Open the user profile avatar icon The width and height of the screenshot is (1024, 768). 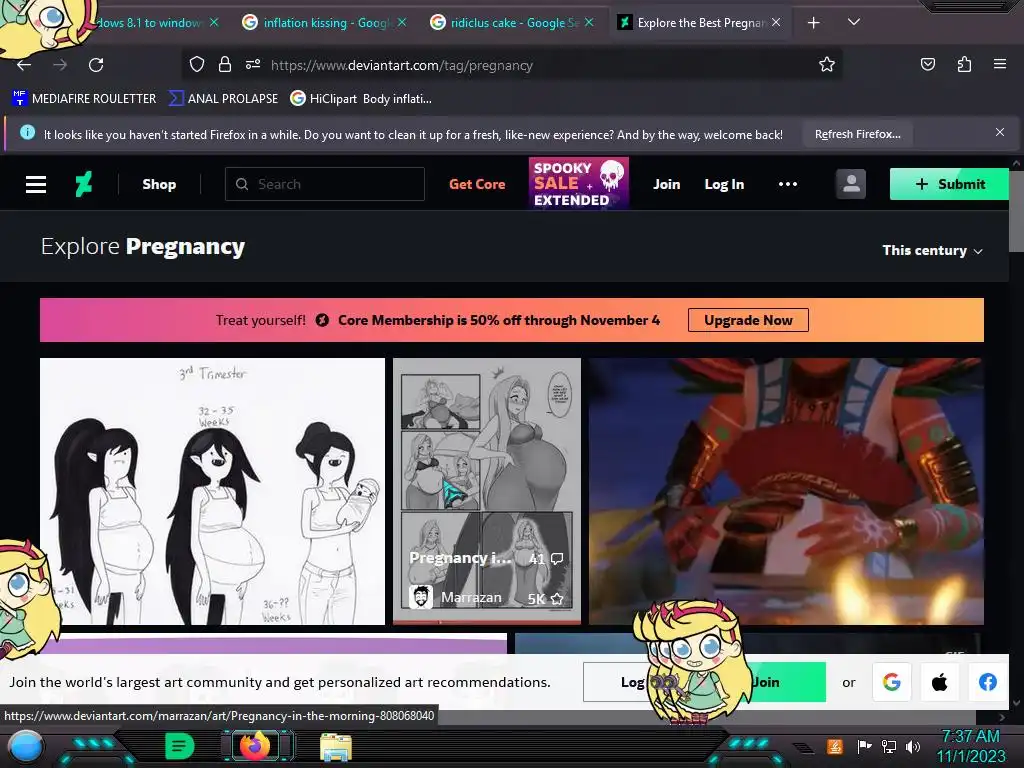tap(850, 184)
